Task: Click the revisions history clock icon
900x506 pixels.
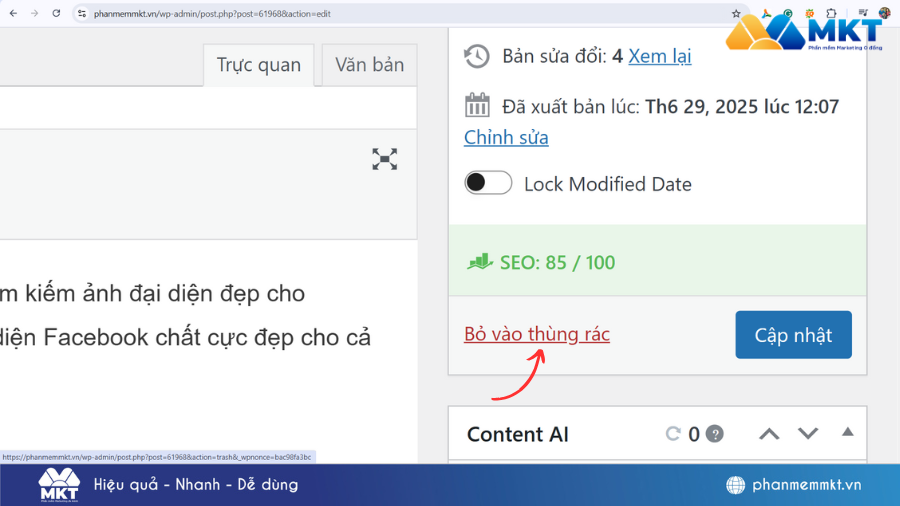Action: (476, 56)
